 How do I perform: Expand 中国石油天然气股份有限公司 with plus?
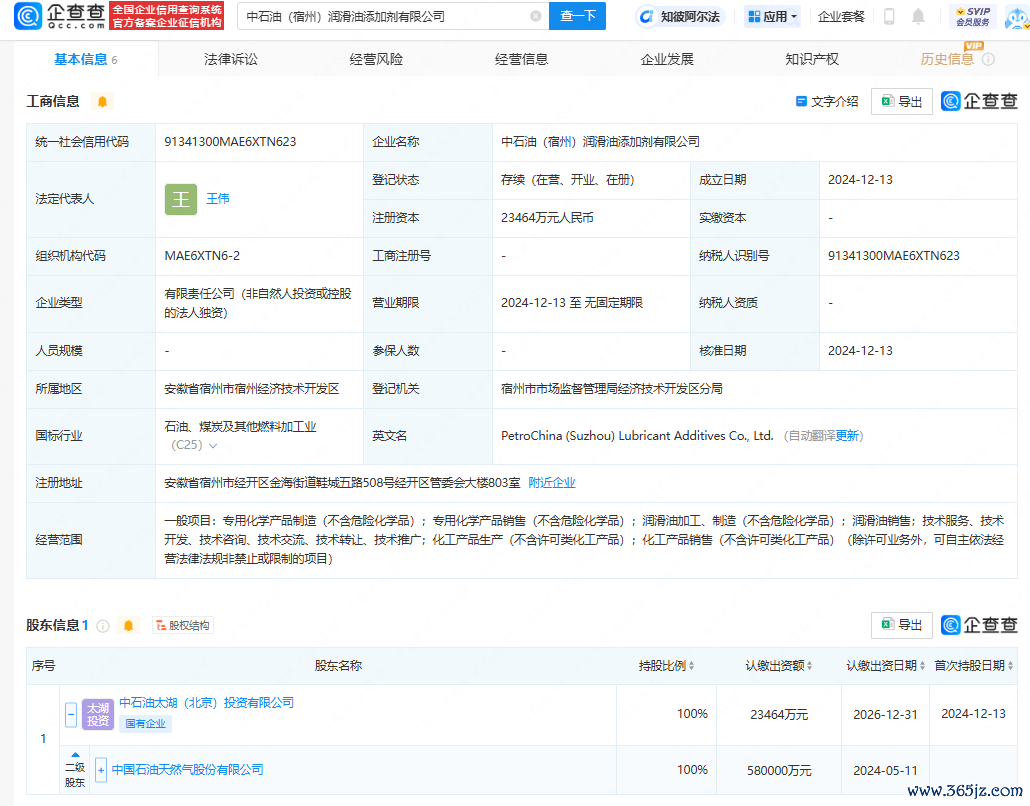pyautogui.click(x=101, y=770)
